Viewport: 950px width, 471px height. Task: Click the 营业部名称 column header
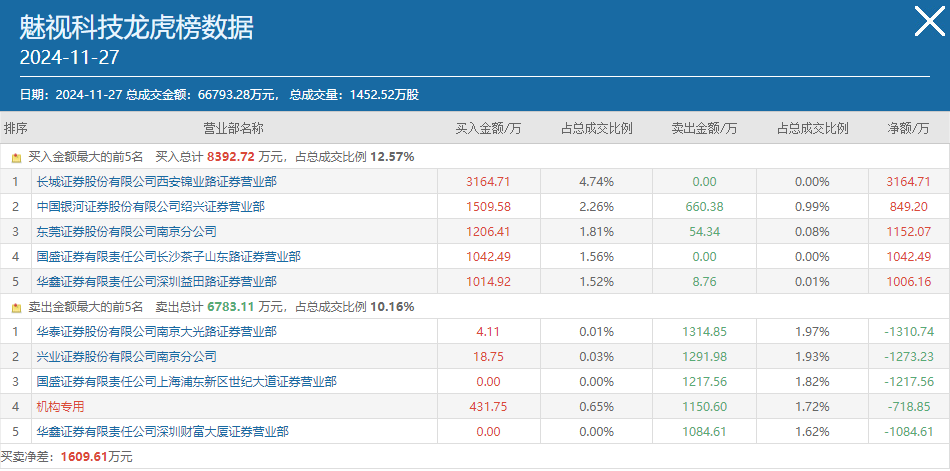(233, 129)
